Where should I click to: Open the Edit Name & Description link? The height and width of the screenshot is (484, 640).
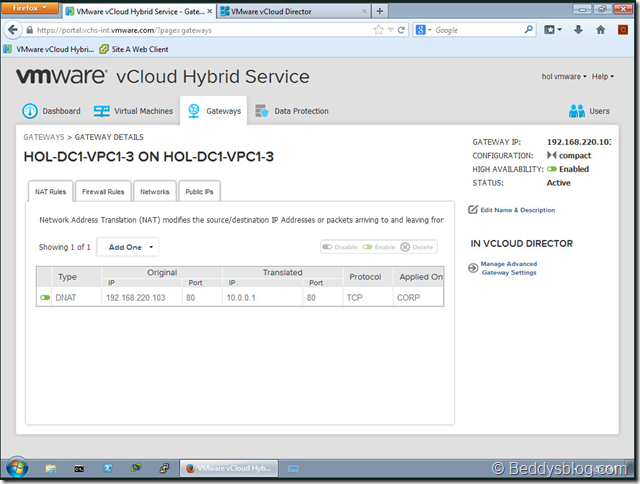pos(518,210)
